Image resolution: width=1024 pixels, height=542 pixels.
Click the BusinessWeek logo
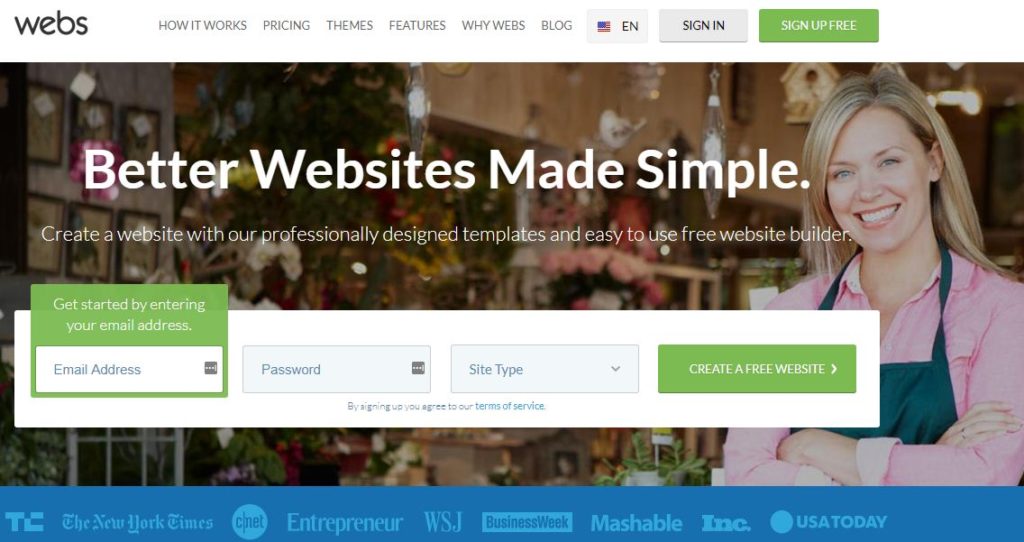point(527,522)
